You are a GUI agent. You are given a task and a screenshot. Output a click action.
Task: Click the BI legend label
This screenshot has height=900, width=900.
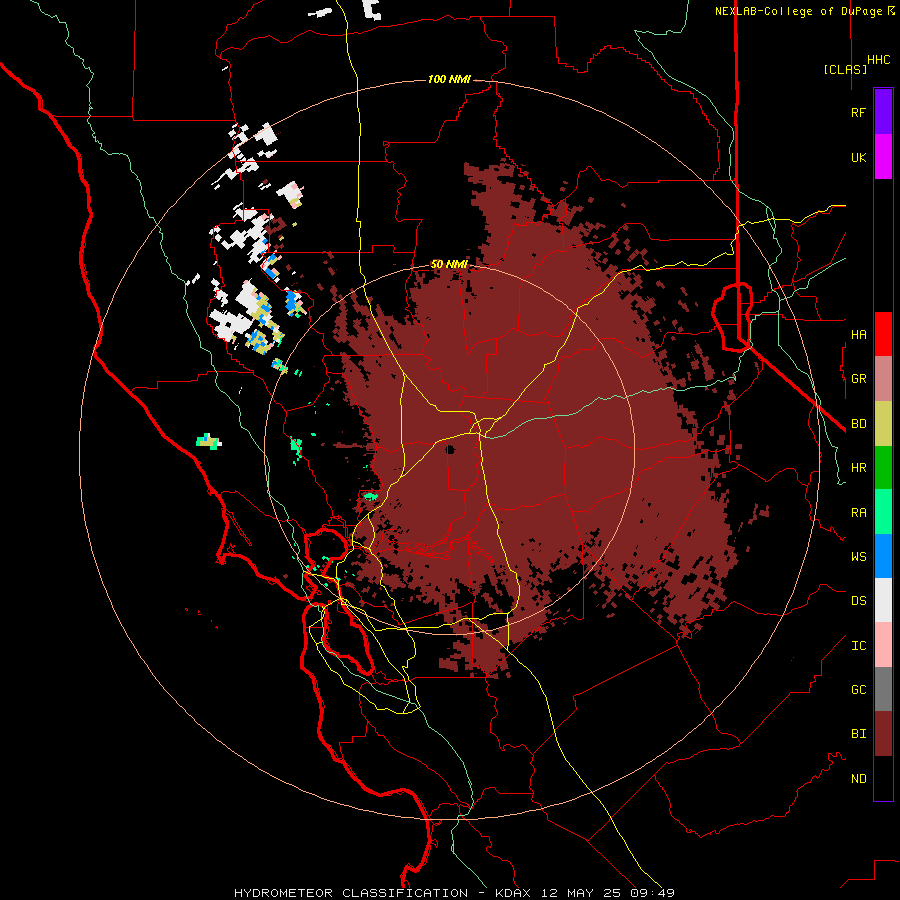coord(858,734)
